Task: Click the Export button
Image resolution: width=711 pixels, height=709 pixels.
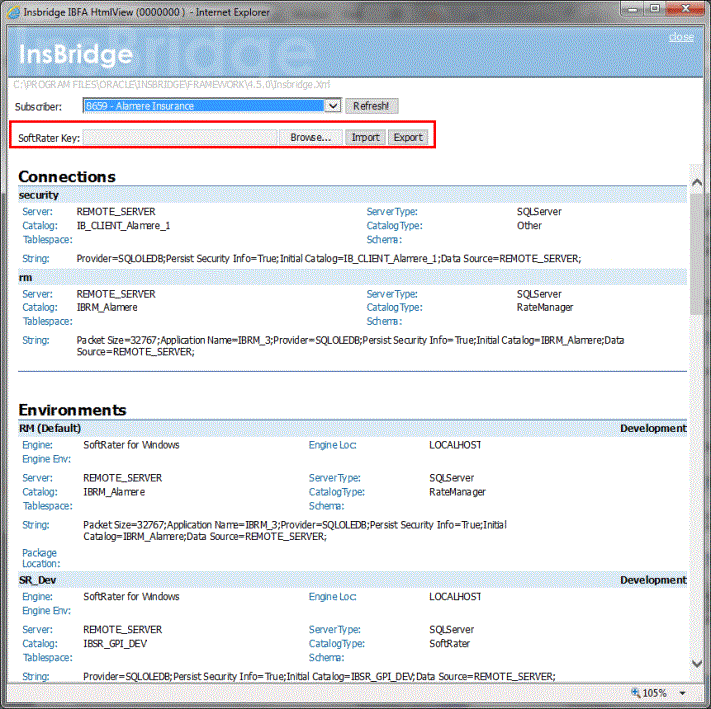Action: click(408, 137)
